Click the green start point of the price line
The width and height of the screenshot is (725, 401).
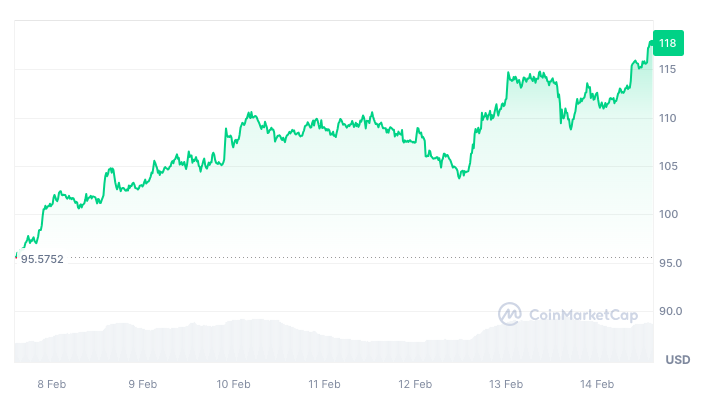(16, 256)
